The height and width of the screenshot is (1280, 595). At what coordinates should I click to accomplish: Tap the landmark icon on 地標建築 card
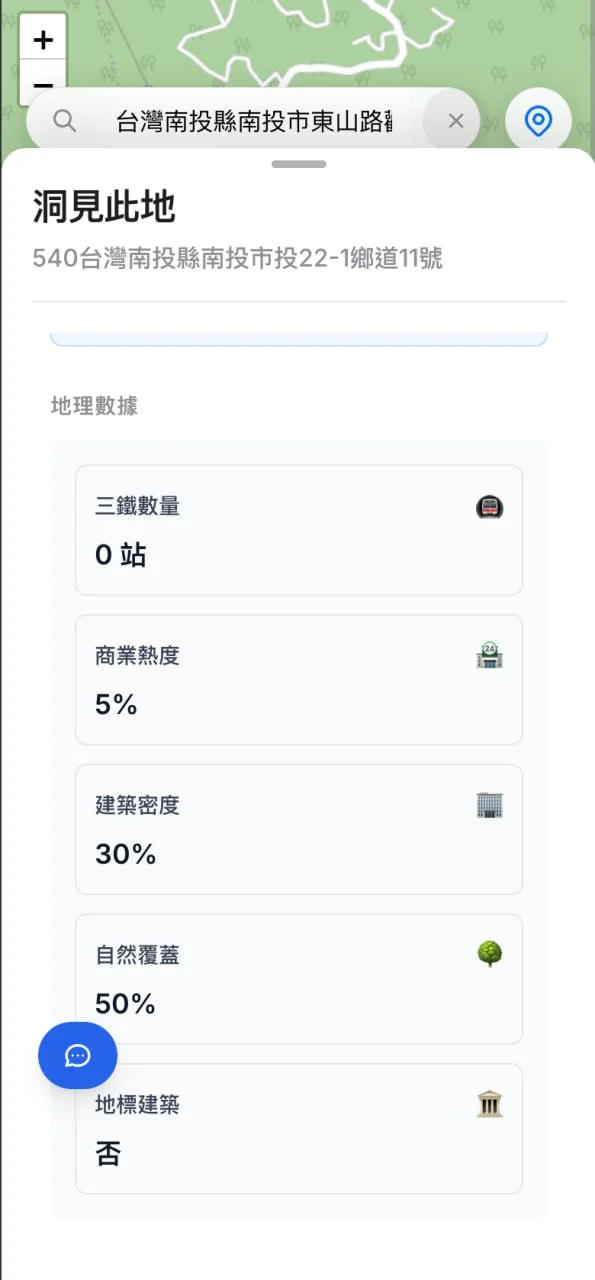[489, 1104]
